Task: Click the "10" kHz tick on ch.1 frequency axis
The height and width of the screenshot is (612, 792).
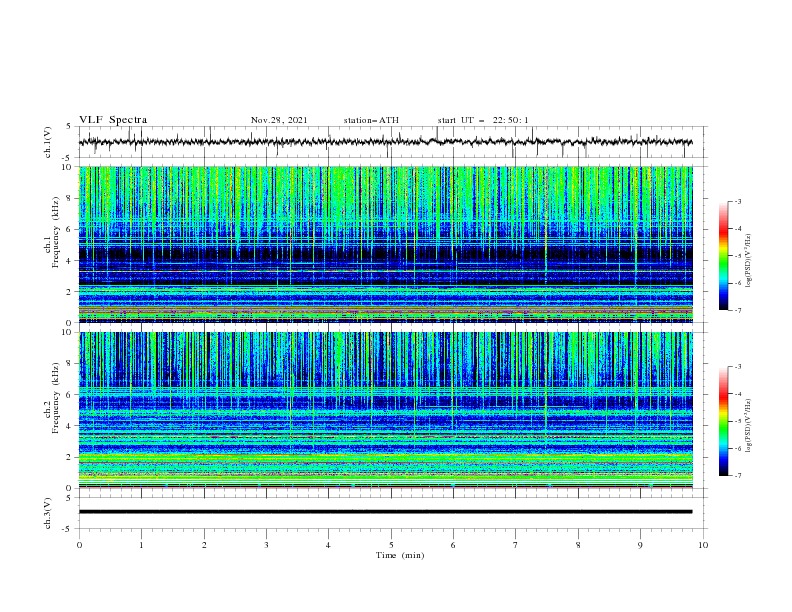Action: pos(68,167)
